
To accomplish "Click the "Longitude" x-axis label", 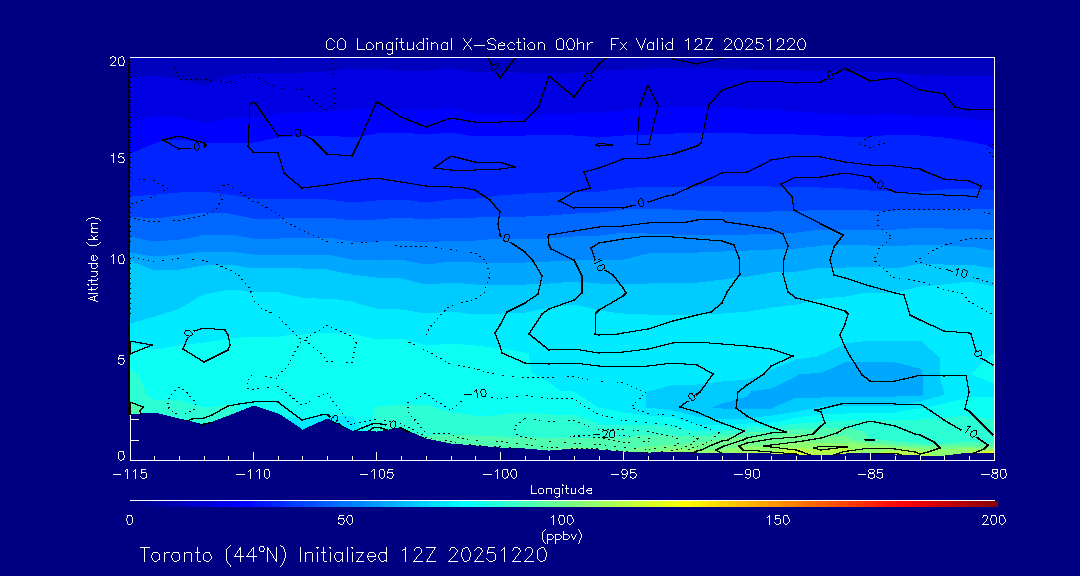I will (x=561, y=490).
